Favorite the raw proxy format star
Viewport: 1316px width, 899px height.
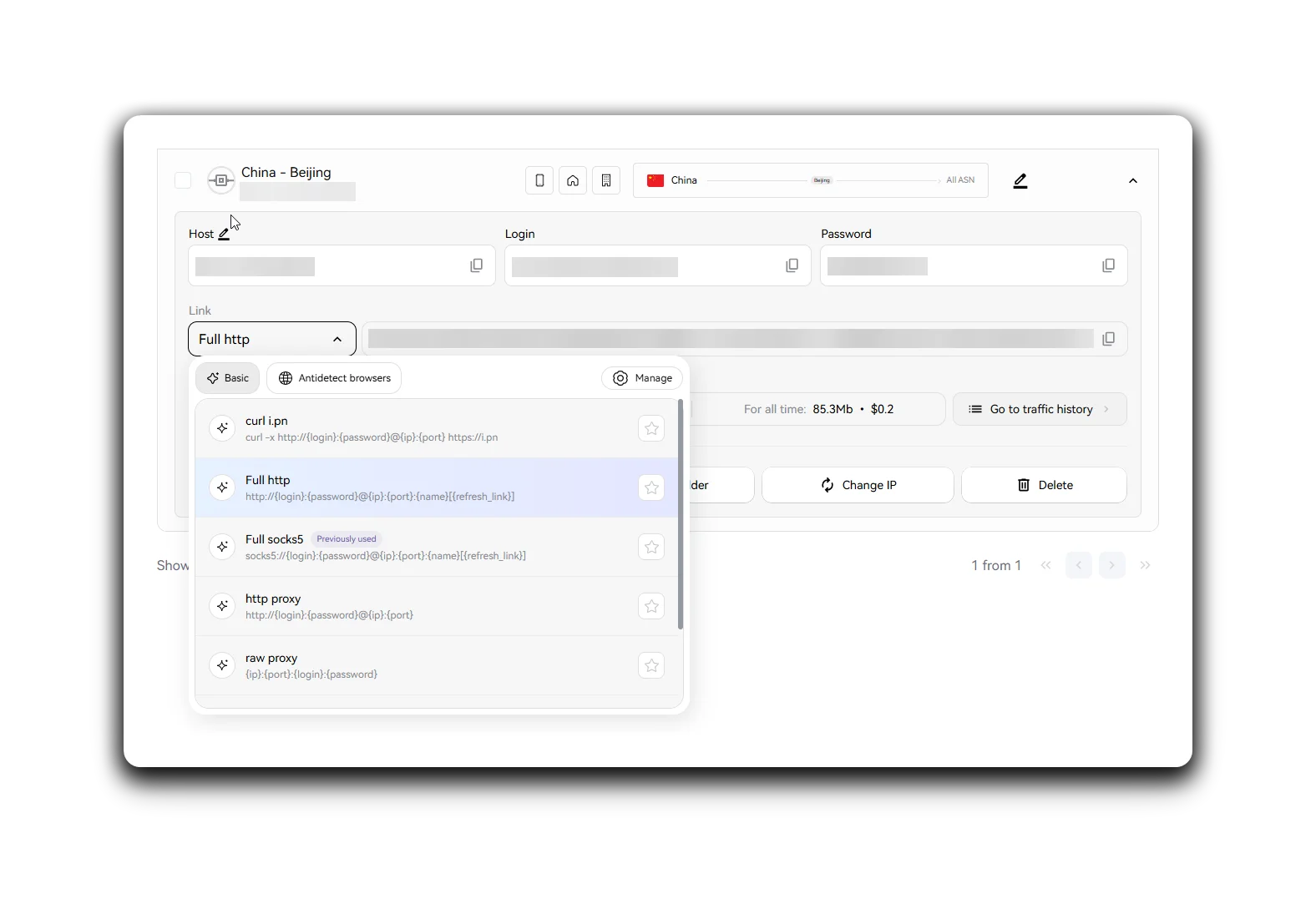click(651, 665)
